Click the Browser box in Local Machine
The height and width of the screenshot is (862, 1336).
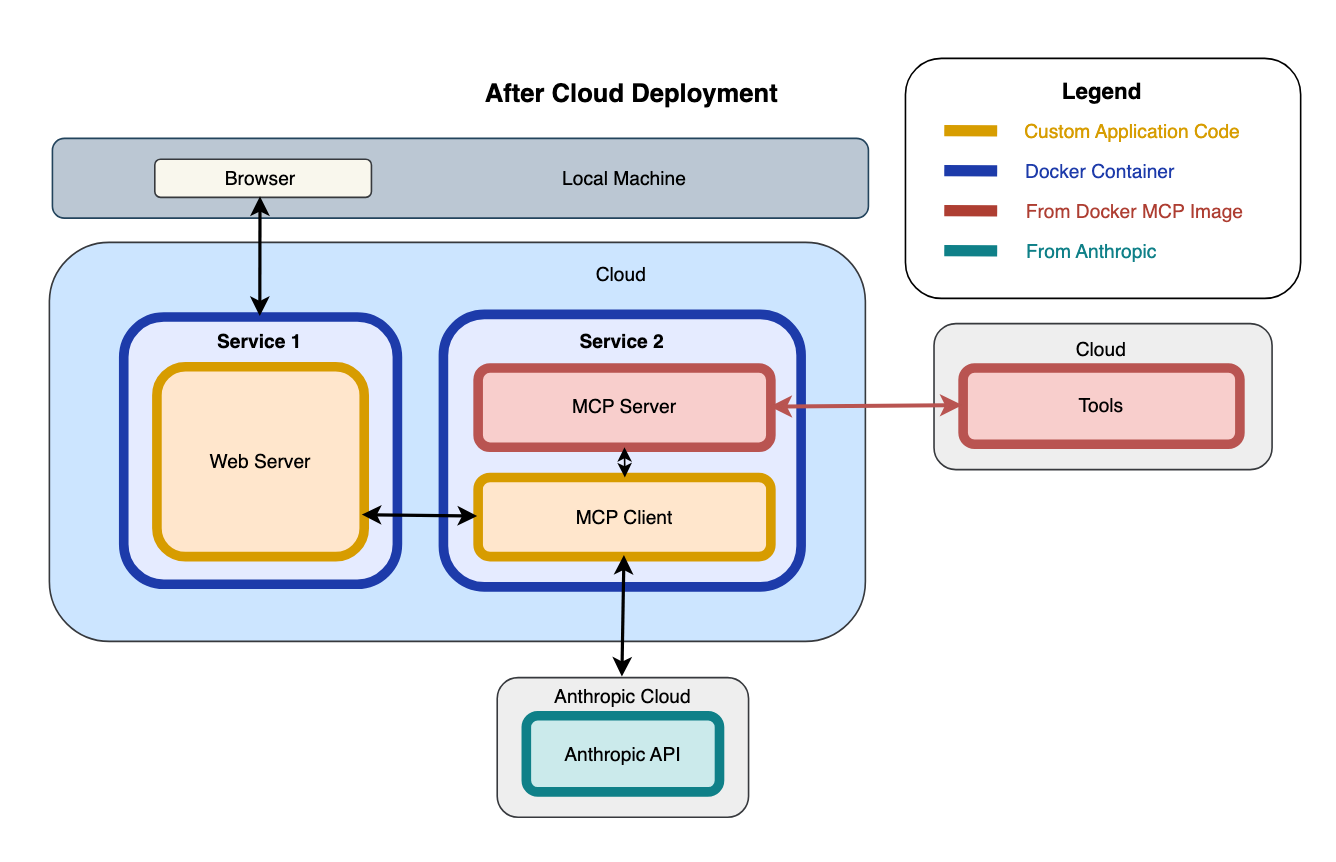tap(262, 179)
